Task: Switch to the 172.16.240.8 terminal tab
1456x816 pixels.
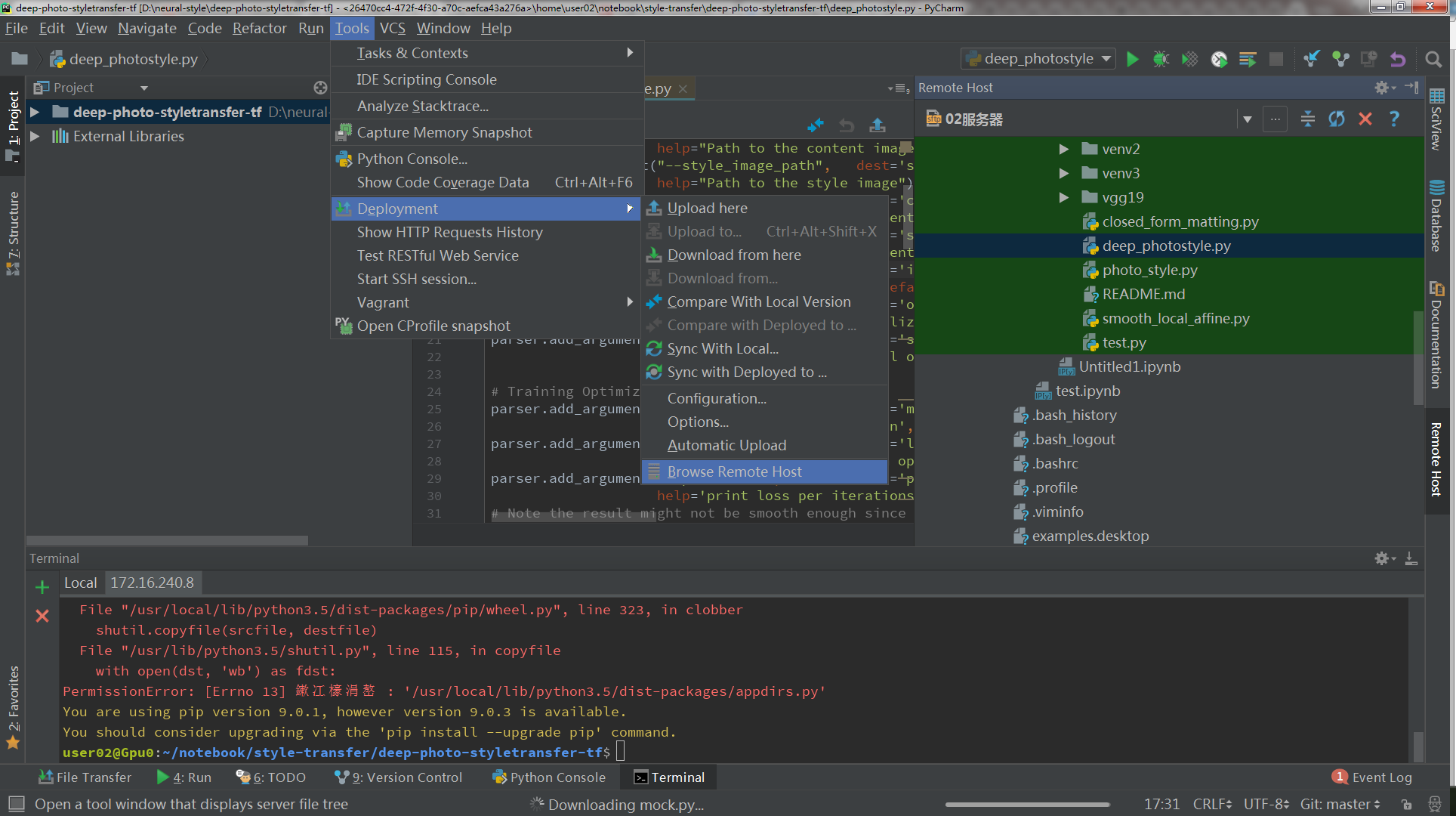Action: (x=152, y=583)
